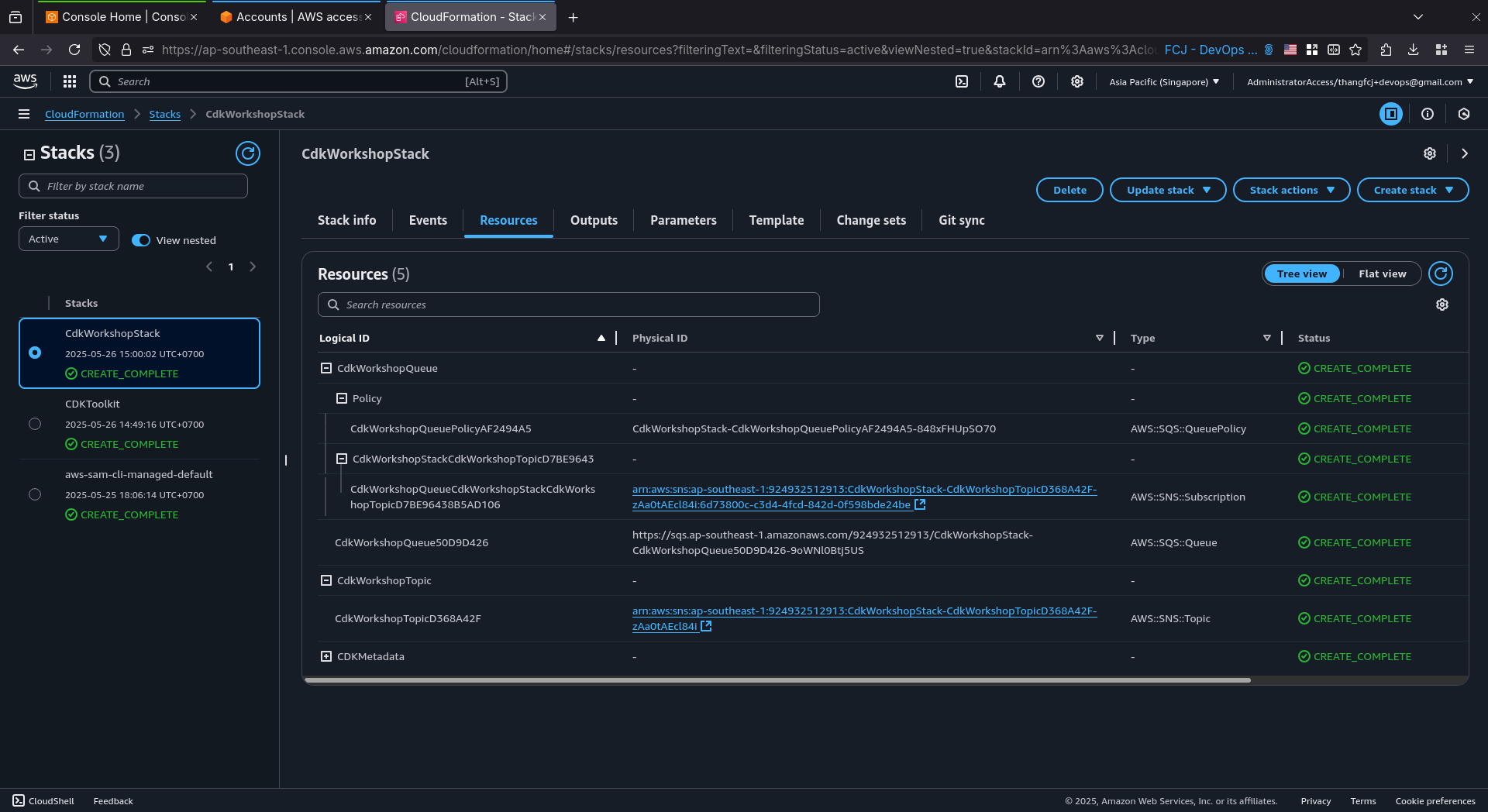Open the Stacks breadcrumb link
This screenshot has height=812, width=1488.
[x=165, y=114]
